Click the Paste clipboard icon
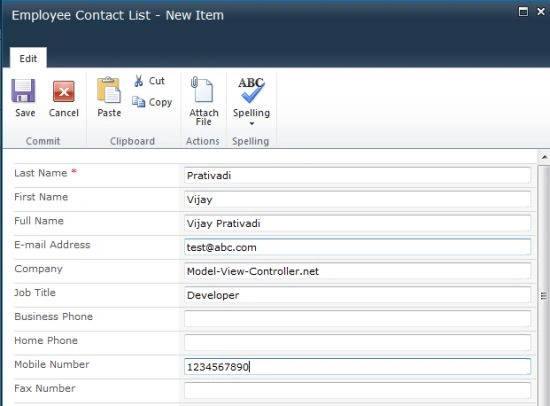The image size is (550, 406). click(109, 90)
